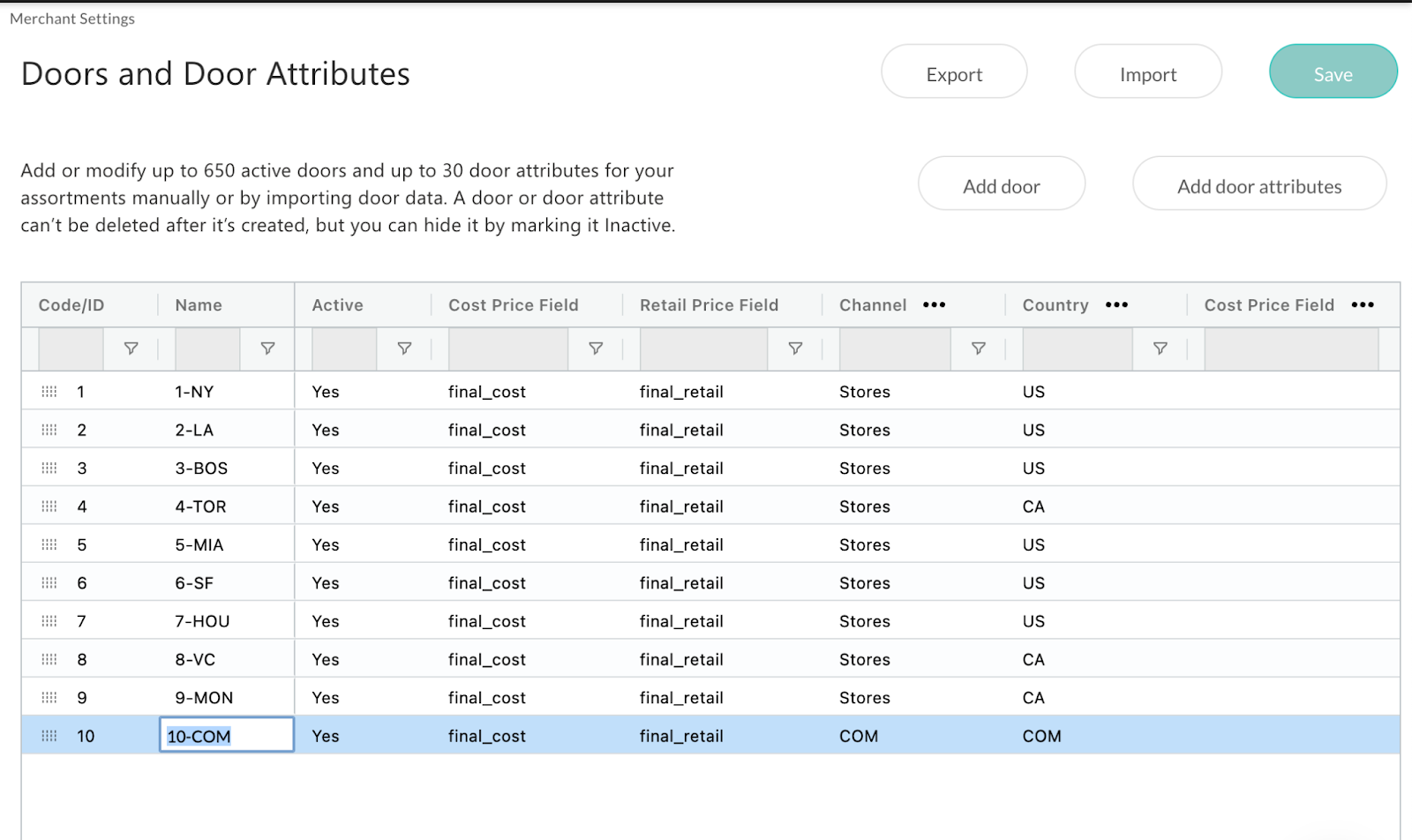Open the first Cost Price Field filter icon
1412x840 pixels.
pos(596,349)
